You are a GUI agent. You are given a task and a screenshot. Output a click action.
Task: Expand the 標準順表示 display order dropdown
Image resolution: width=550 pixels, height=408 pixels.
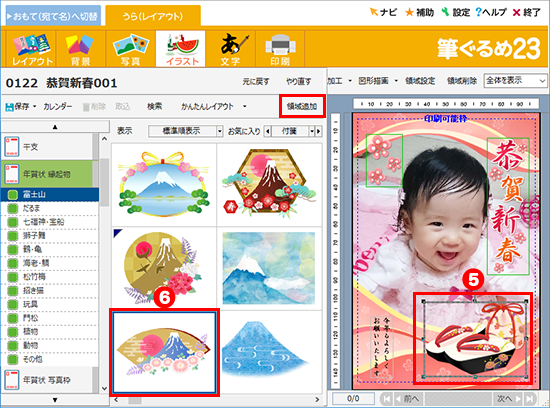(x=220, y=131)
